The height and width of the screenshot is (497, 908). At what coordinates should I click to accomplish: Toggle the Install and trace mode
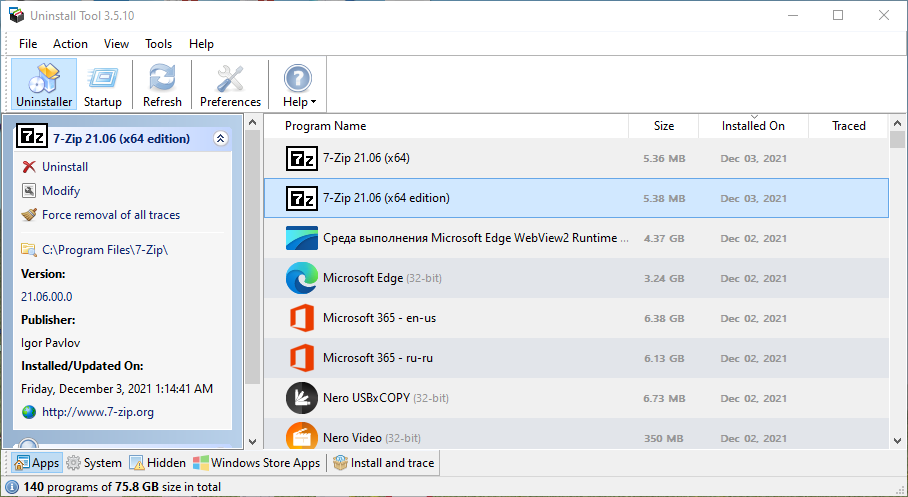[x=384, y=463]
